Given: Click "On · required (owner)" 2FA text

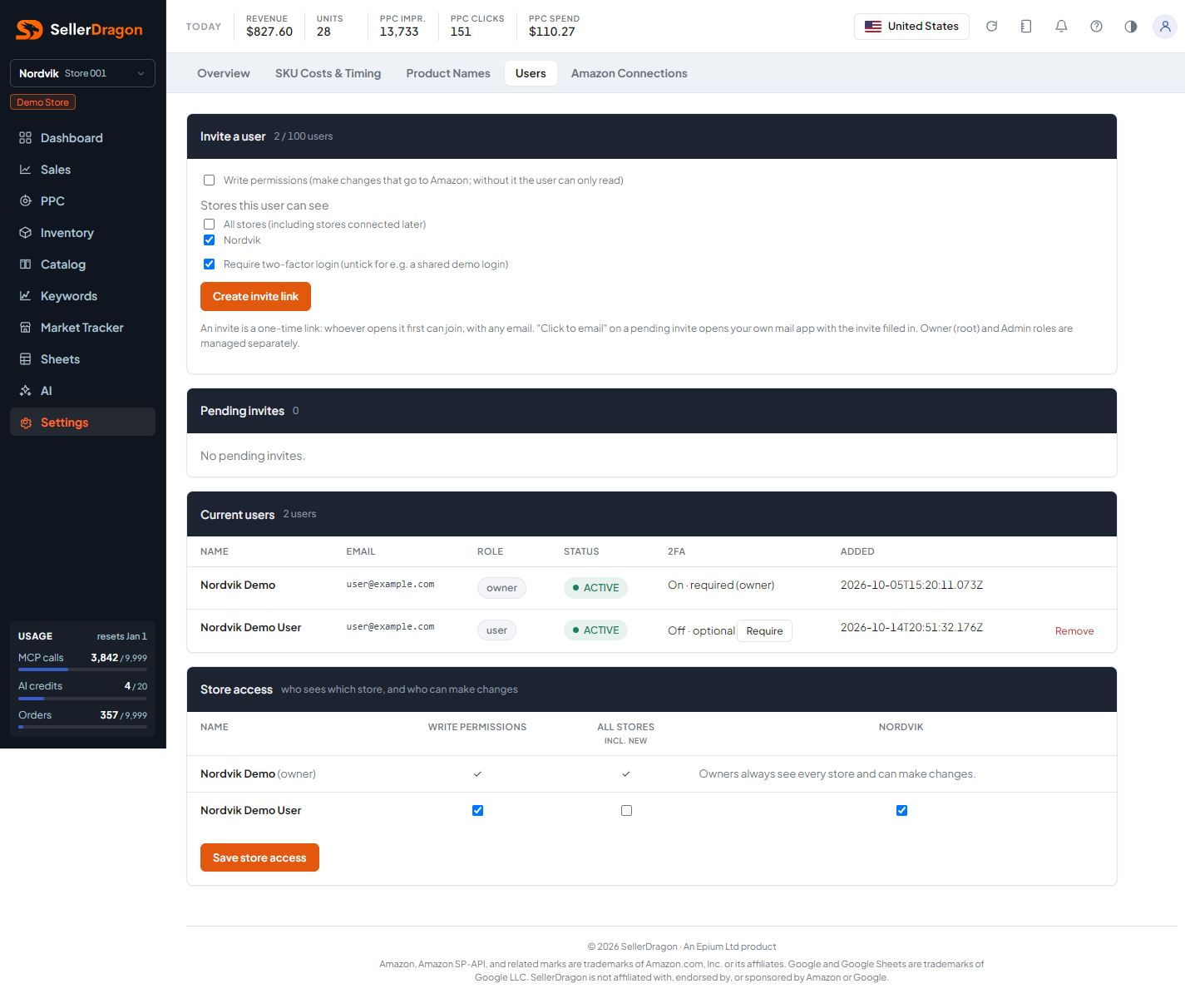Looking at the screenshot, I should (721, 586).
